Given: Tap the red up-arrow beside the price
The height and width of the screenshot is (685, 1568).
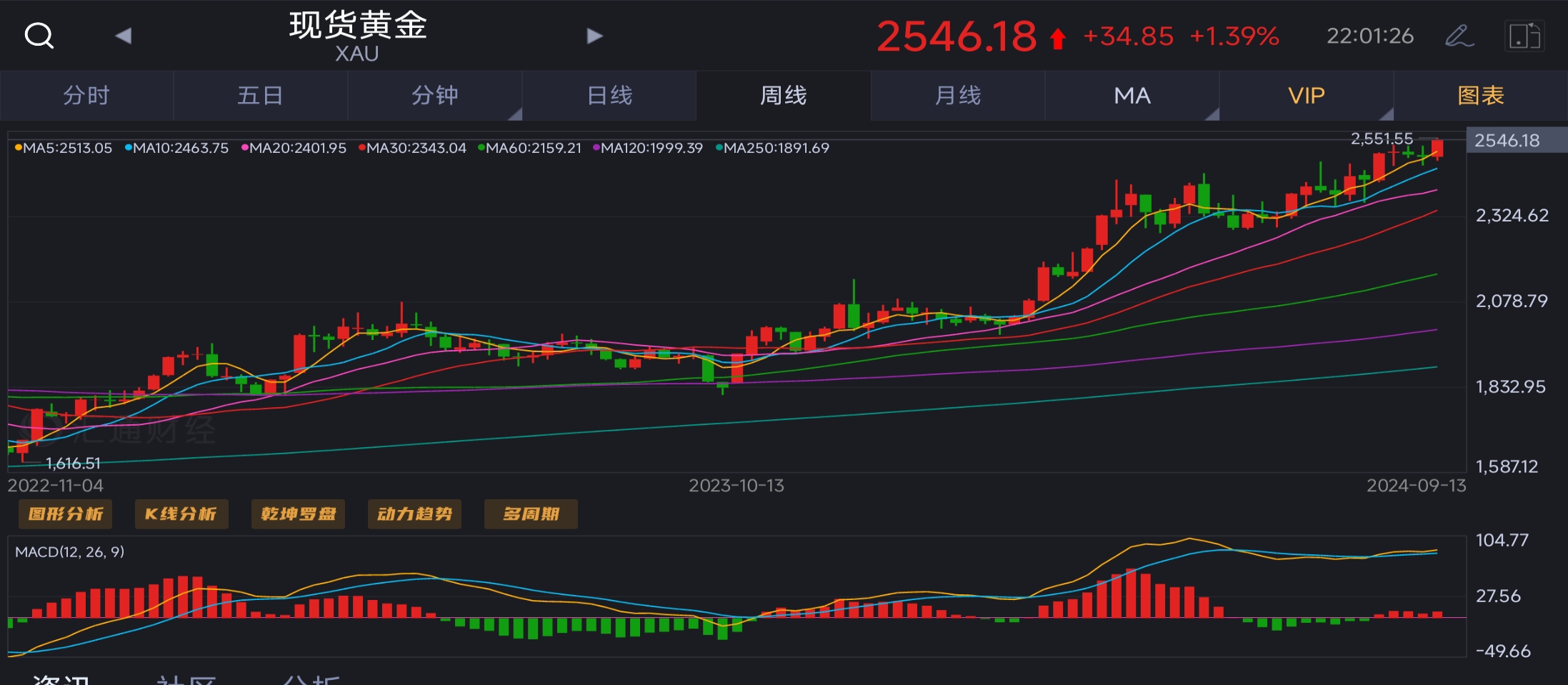Looking at the screenshot, I should [1058, 38].
